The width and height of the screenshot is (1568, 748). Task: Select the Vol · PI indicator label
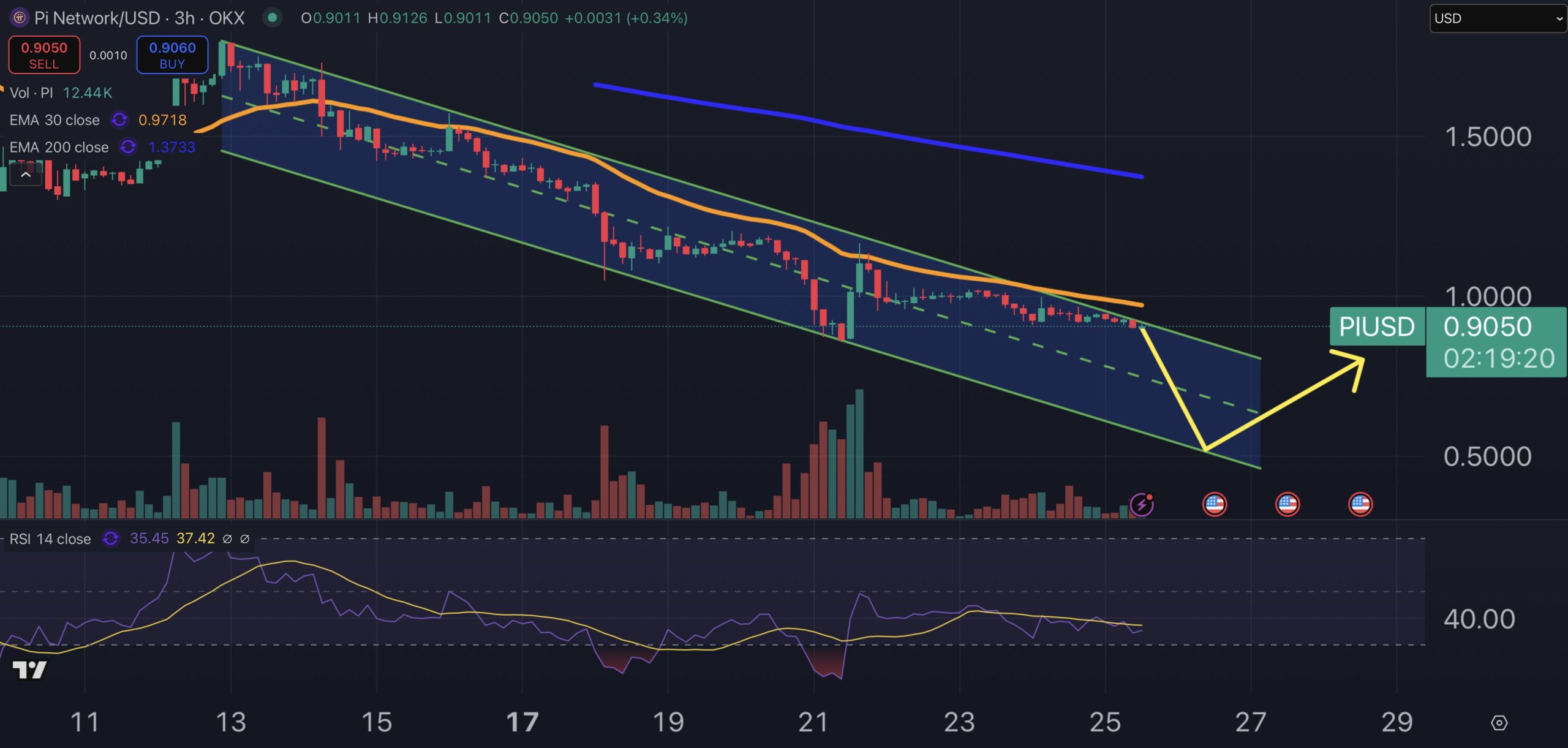(31, 93)
